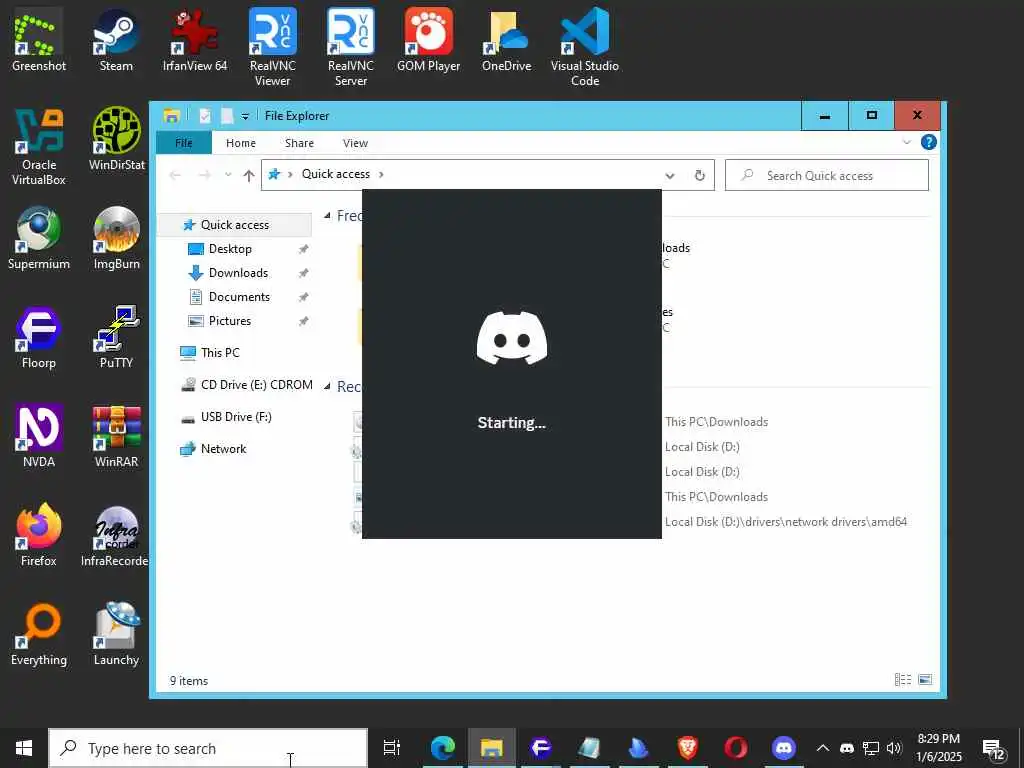Select This PC in navigation pane
The height and width of the screenshot is (768, 1024).
(220, 353)
